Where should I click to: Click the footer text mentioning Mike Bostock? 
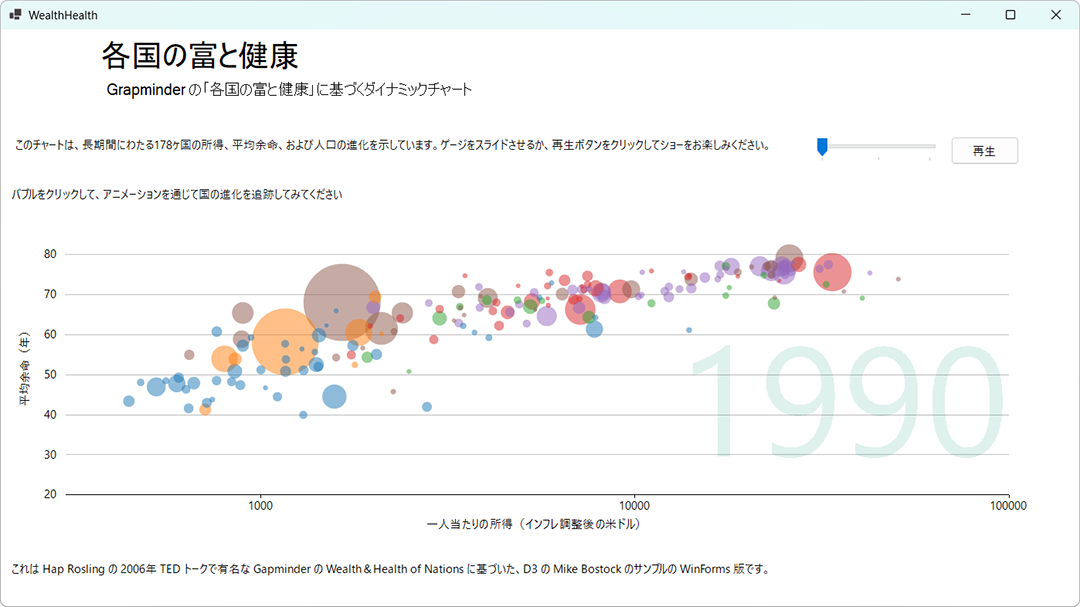391,569
